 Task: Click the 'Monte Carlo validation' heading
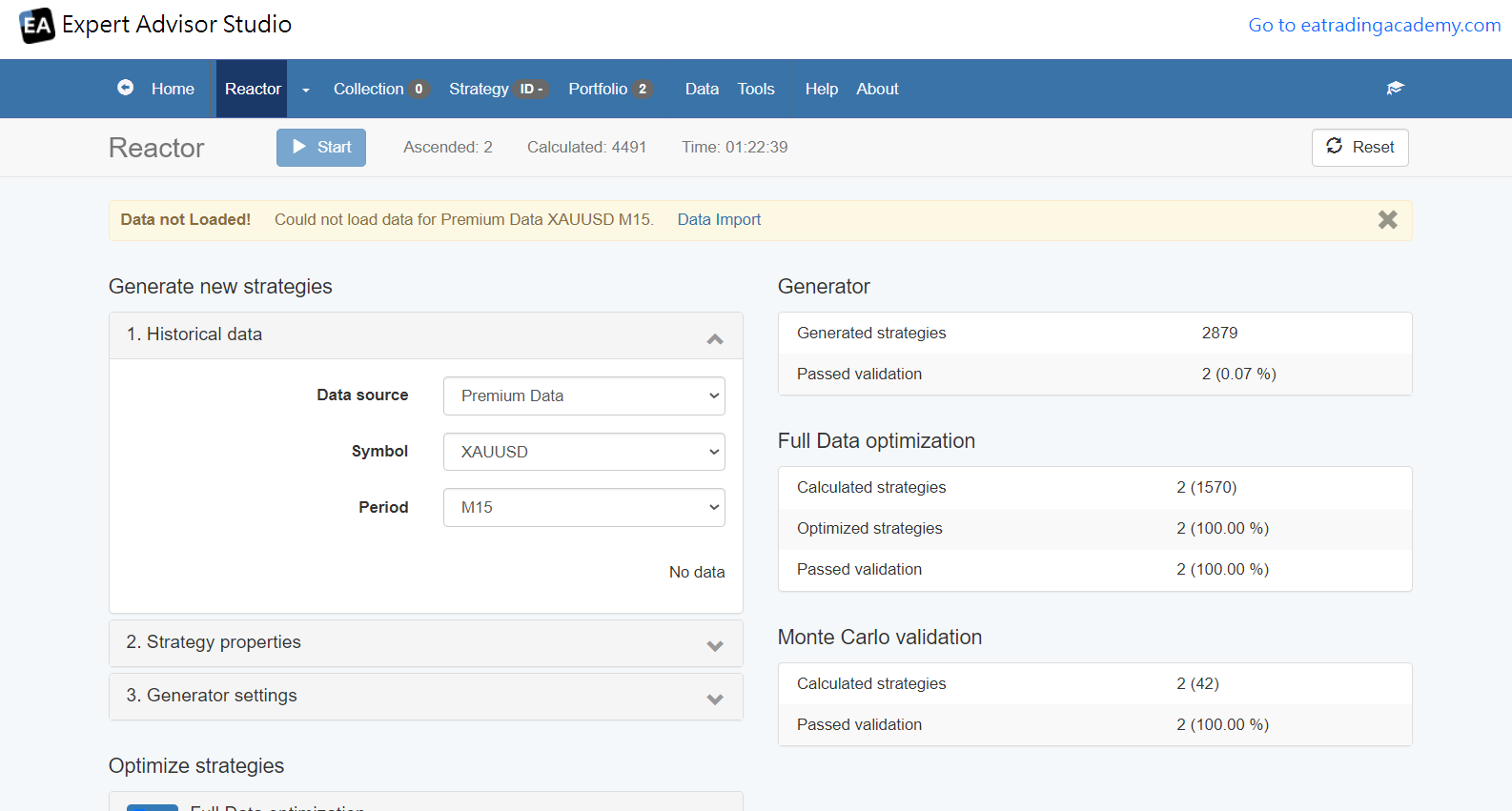pos(880,638)
